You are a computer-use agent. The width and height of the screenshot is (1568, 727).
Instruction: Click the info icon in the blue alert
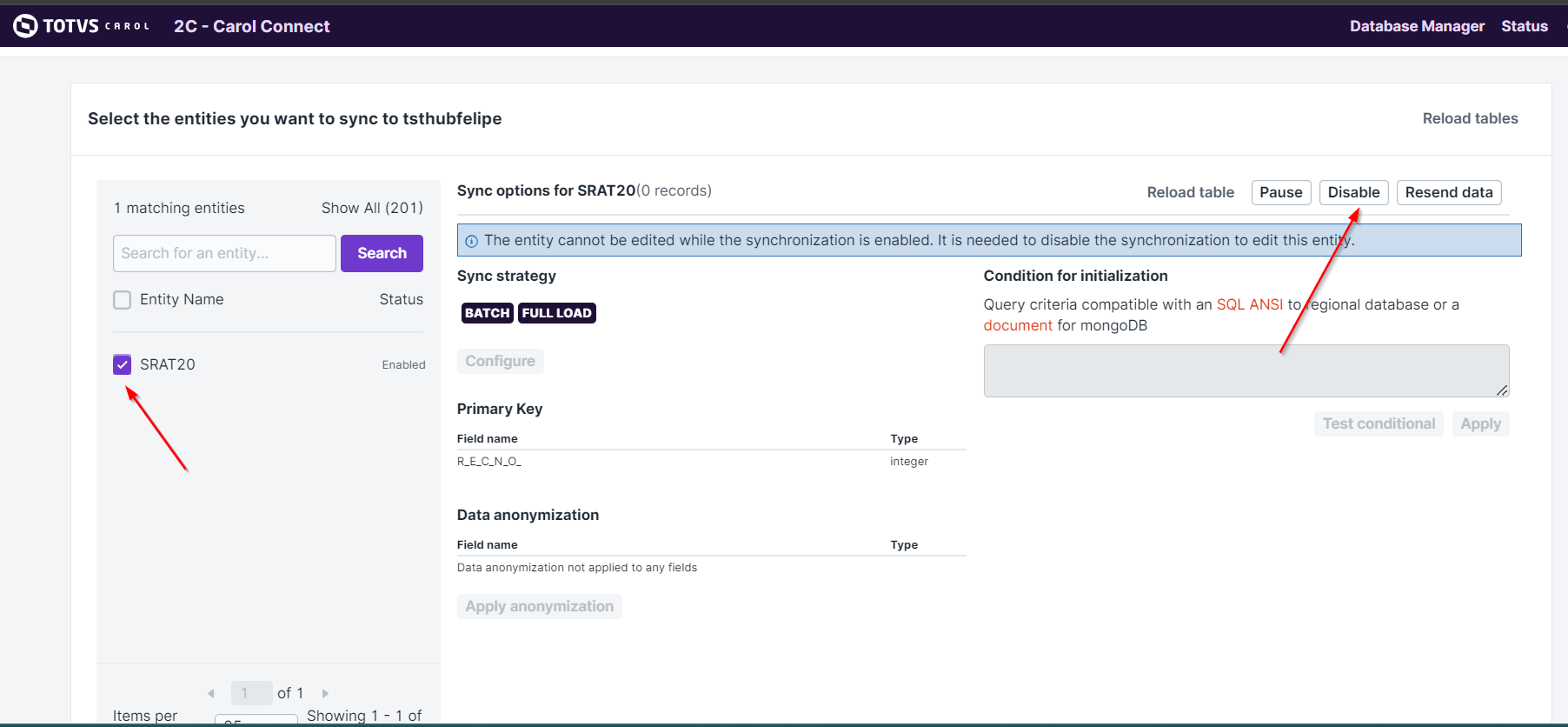tap(471, 241)
